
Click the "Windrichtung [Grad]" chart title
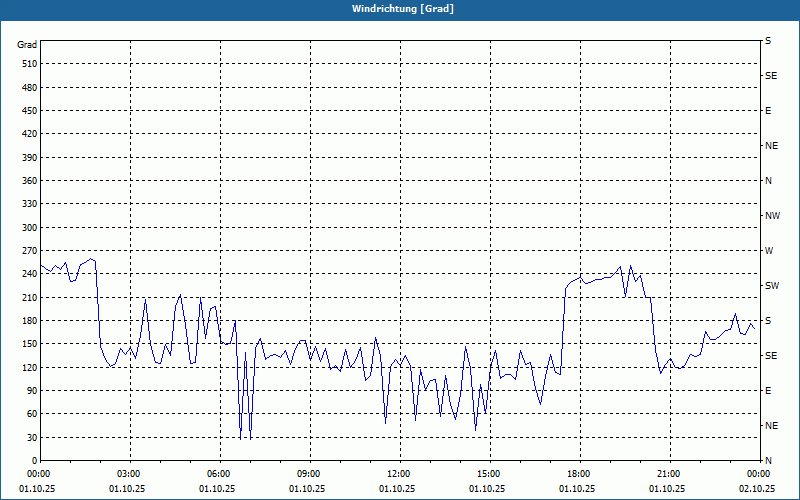click(x=403, y=9)
